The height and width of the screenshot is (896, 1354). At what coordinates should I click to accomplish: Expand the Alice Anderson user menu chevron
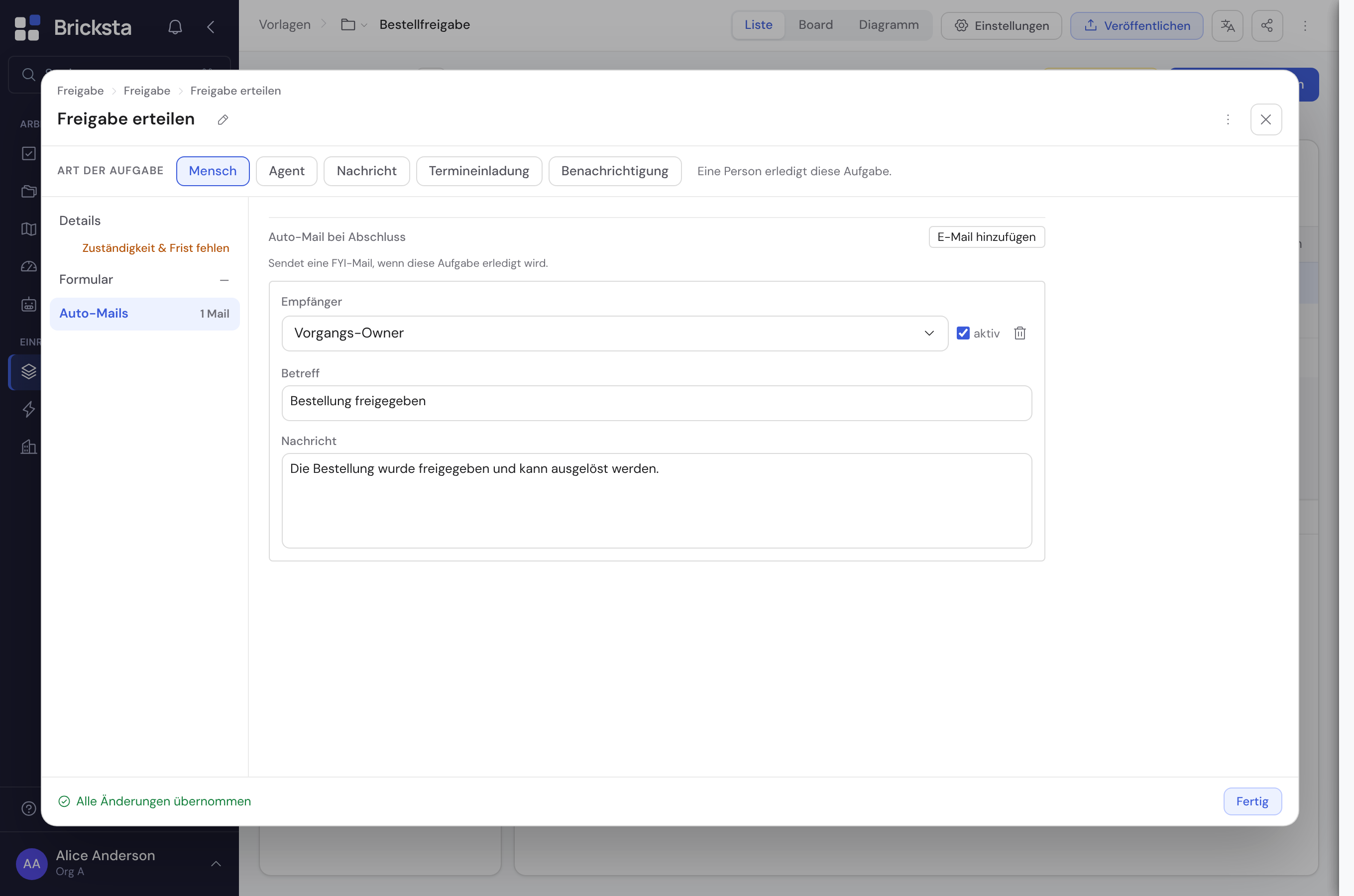[216, 864]
